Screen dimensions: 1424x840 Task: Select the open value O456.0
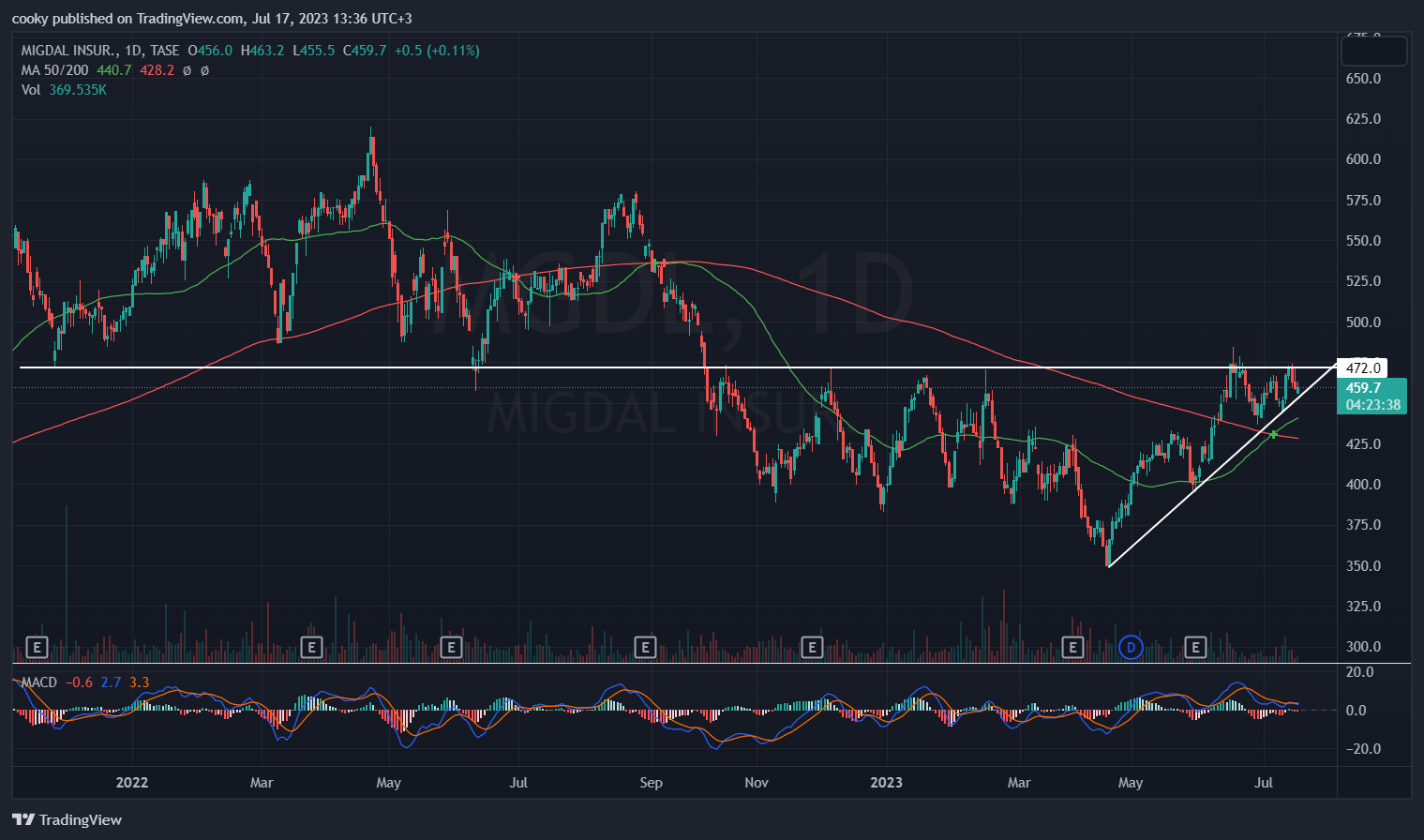click(x=210, y=51)
